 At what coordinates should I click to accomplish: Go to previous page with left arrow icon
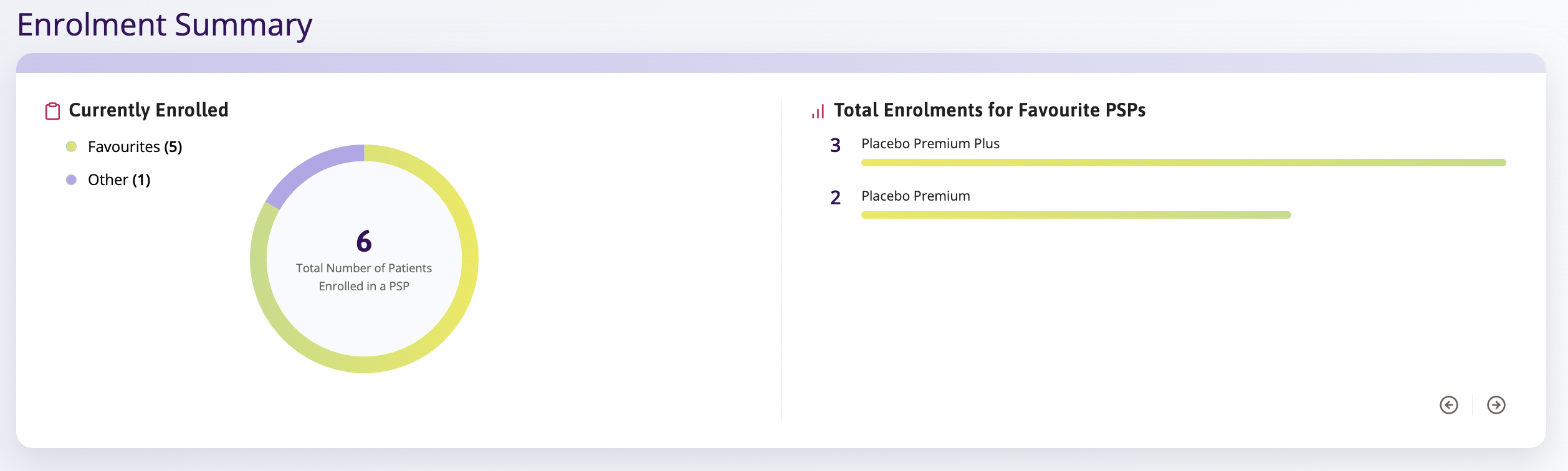pos(1449,405)
